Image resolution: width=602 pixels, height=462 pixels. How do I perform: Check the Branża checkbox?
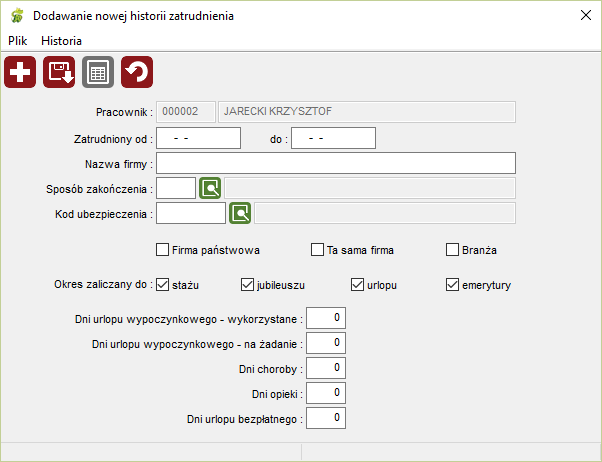[452, 250]
